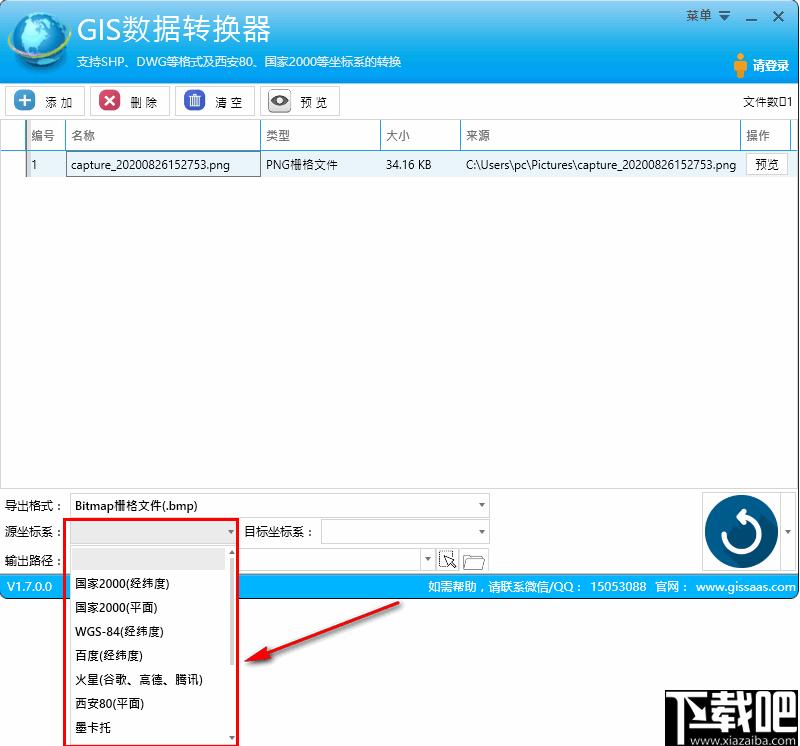Select 墨卡托 option in dropdown list

coord(92,727)
